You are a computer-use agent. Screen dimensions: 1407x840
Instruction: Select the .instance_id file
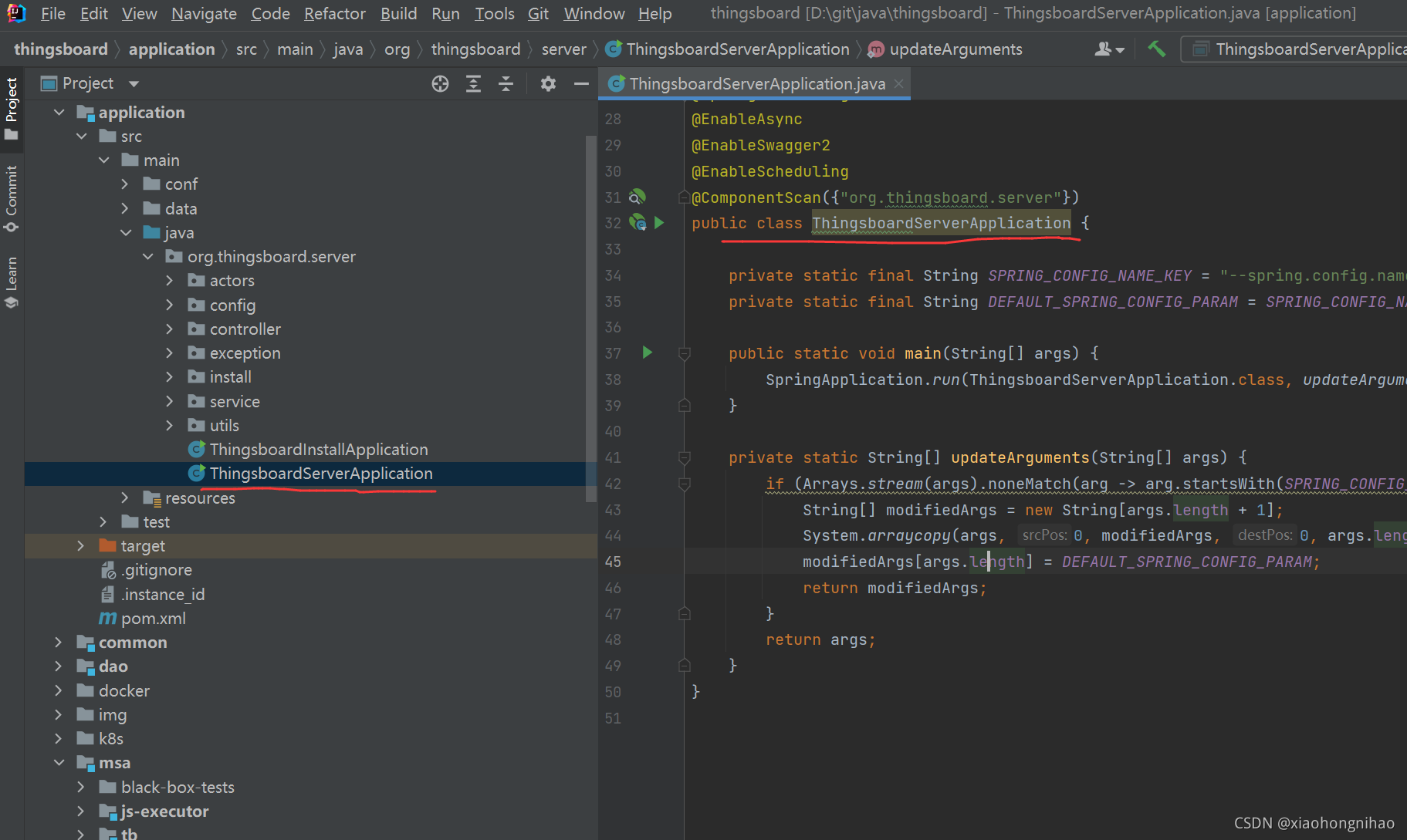tap(153, 595)
